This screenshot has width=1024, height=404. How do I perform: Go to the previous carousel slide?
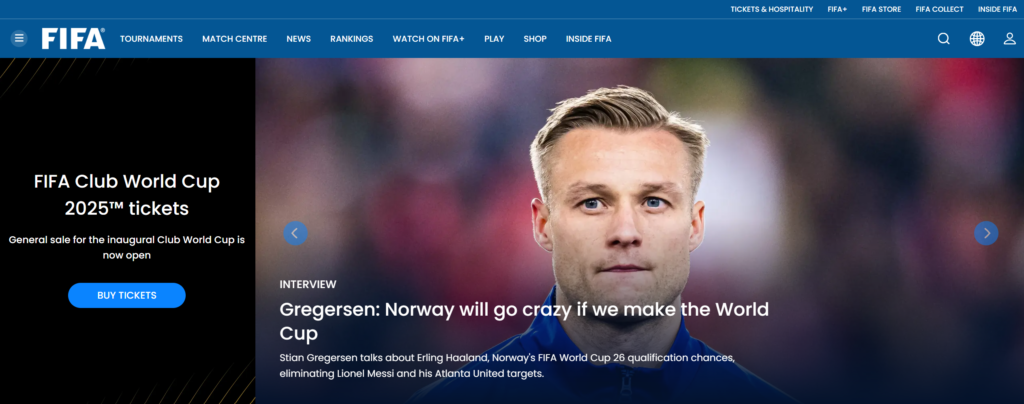(x=295, y=233)
